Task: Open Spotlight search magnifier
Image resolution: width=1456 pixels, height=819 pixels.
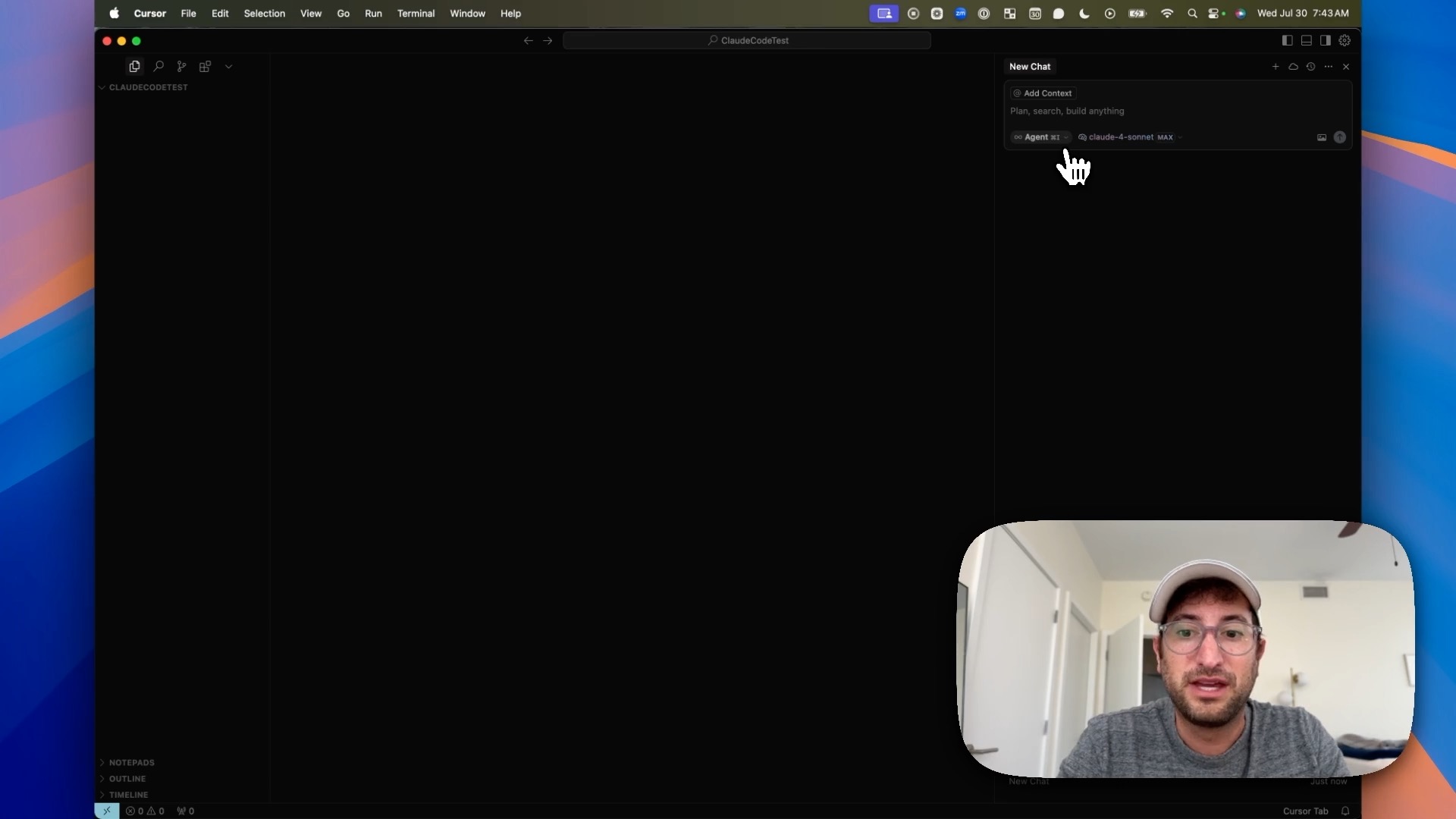Action: 1192,14
